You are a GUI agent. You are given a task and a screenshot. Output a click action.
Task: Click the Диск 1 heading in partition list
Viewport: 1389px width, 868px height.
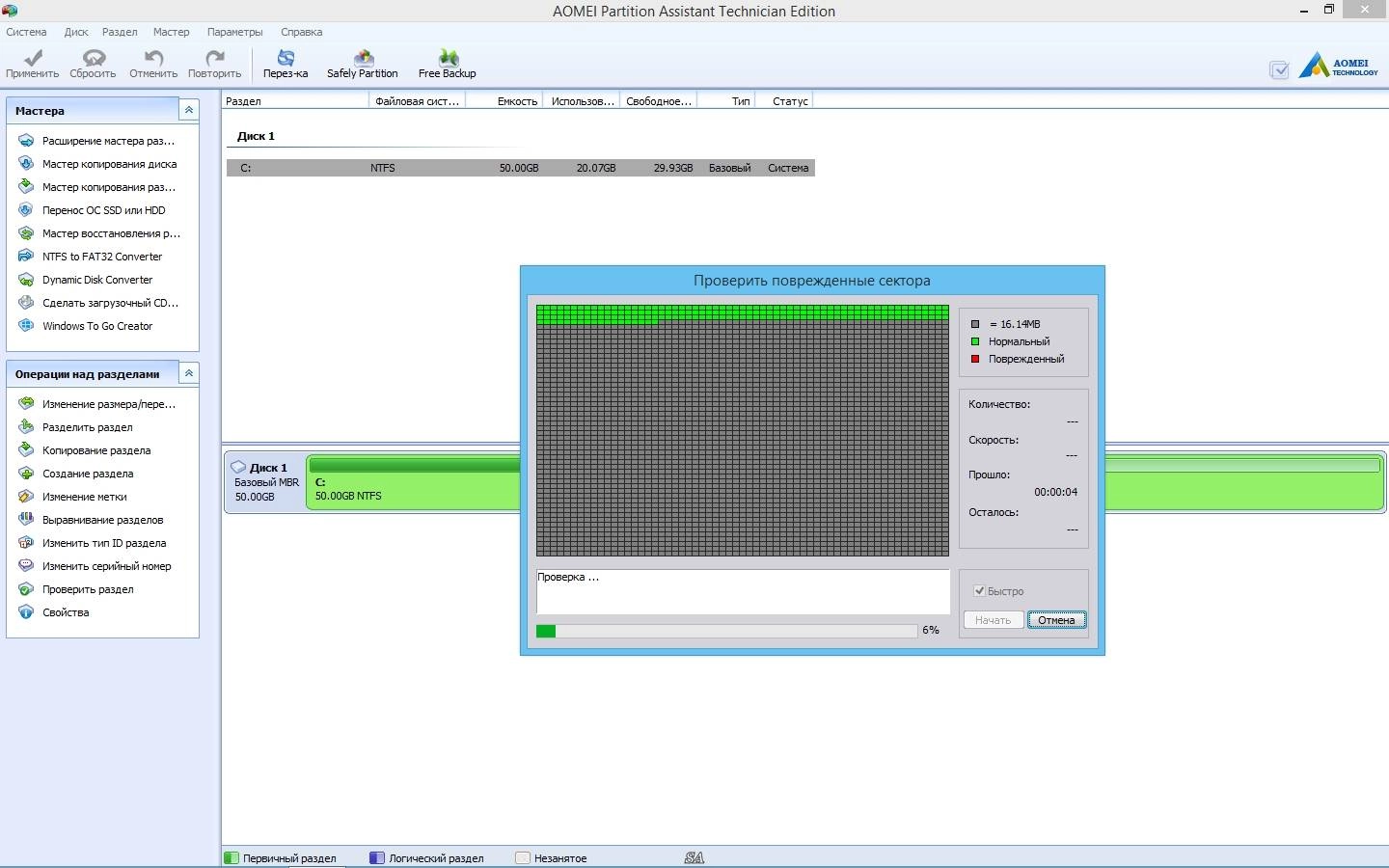point(256,136)
